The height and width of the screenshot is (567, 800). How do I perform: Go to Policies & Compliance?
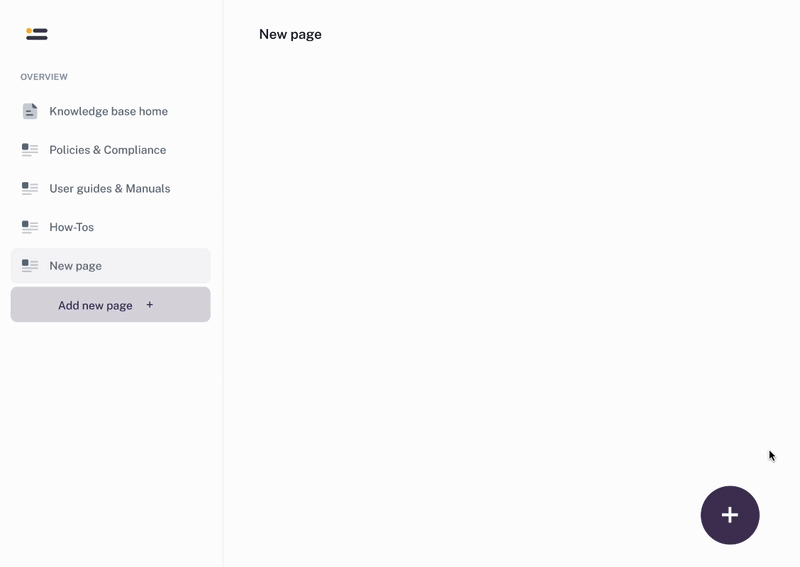click(x=107, y=150)
